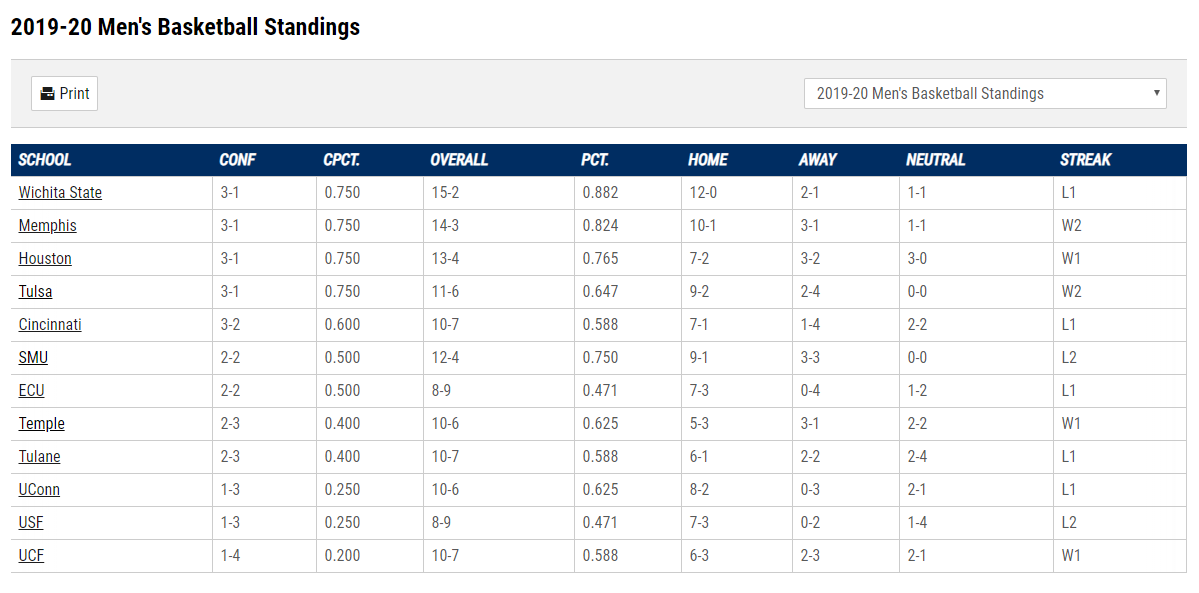Image resolution: width=1199 pixels, height=593 pixels.
Task: Select the UConn team link
Action: (x=39, y=490)
